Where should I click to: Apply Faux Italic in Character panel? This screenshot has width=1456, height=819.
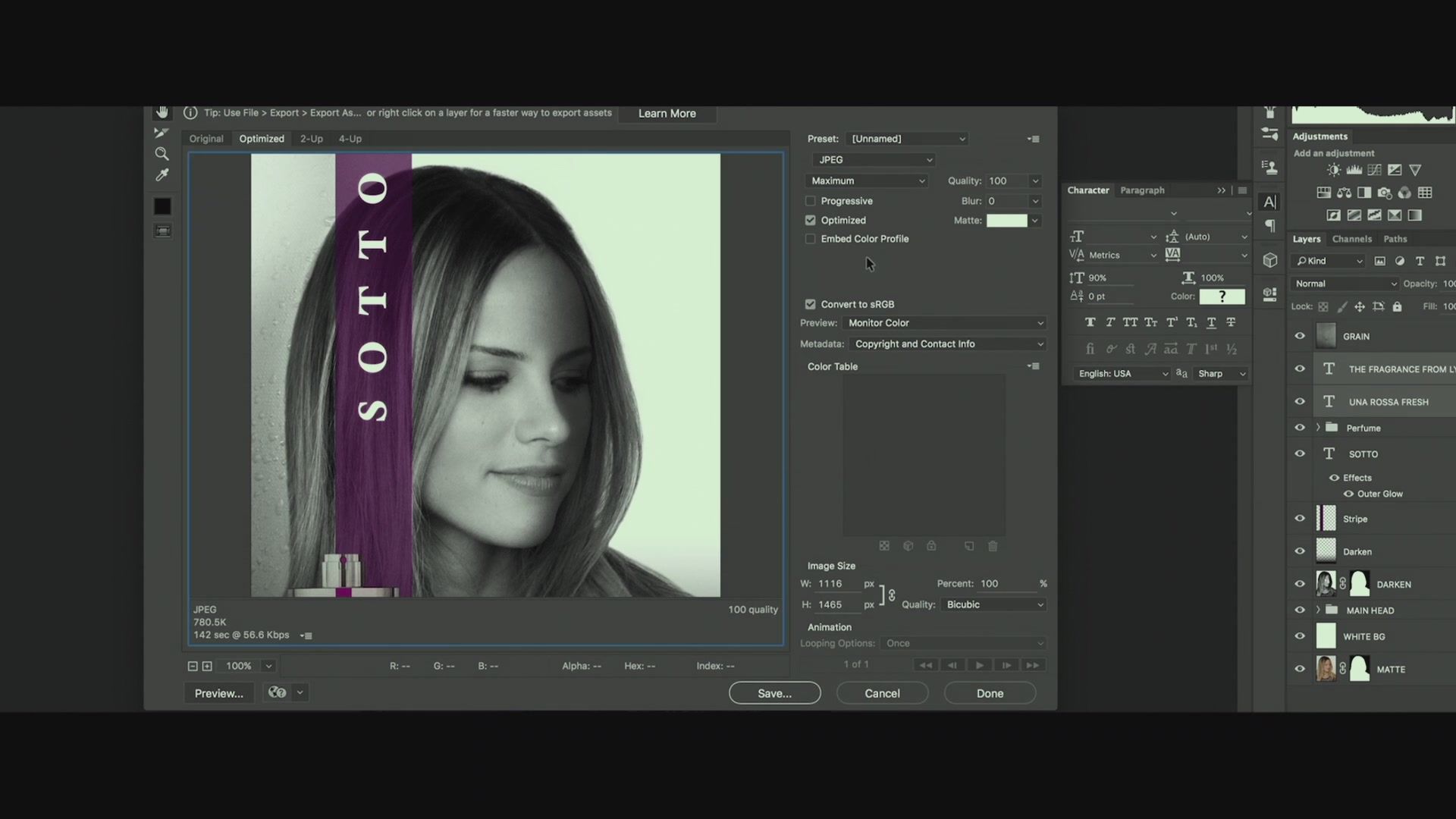(1110, 322)
